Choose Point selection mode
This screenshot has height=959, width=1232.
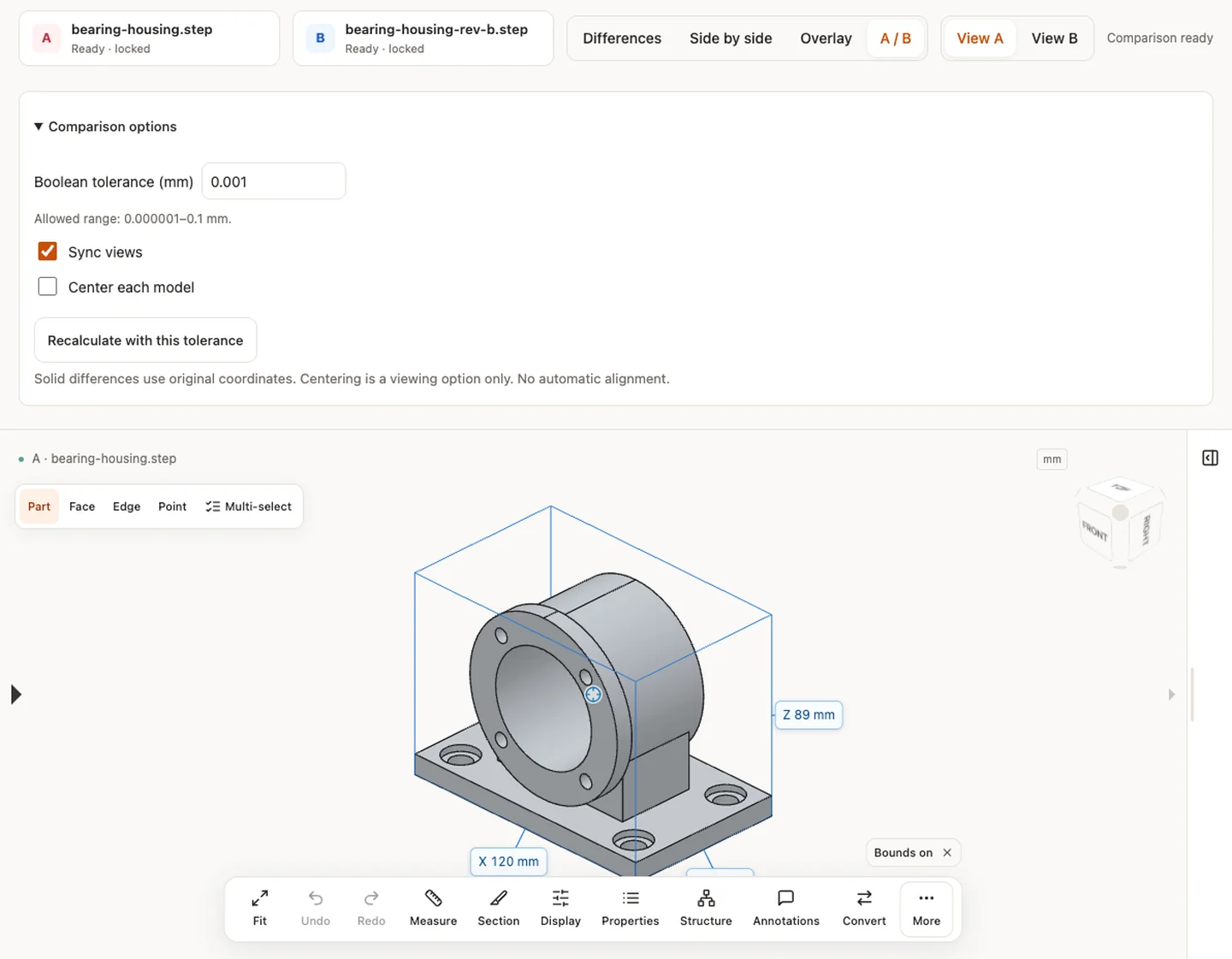(x=172, y=506)
